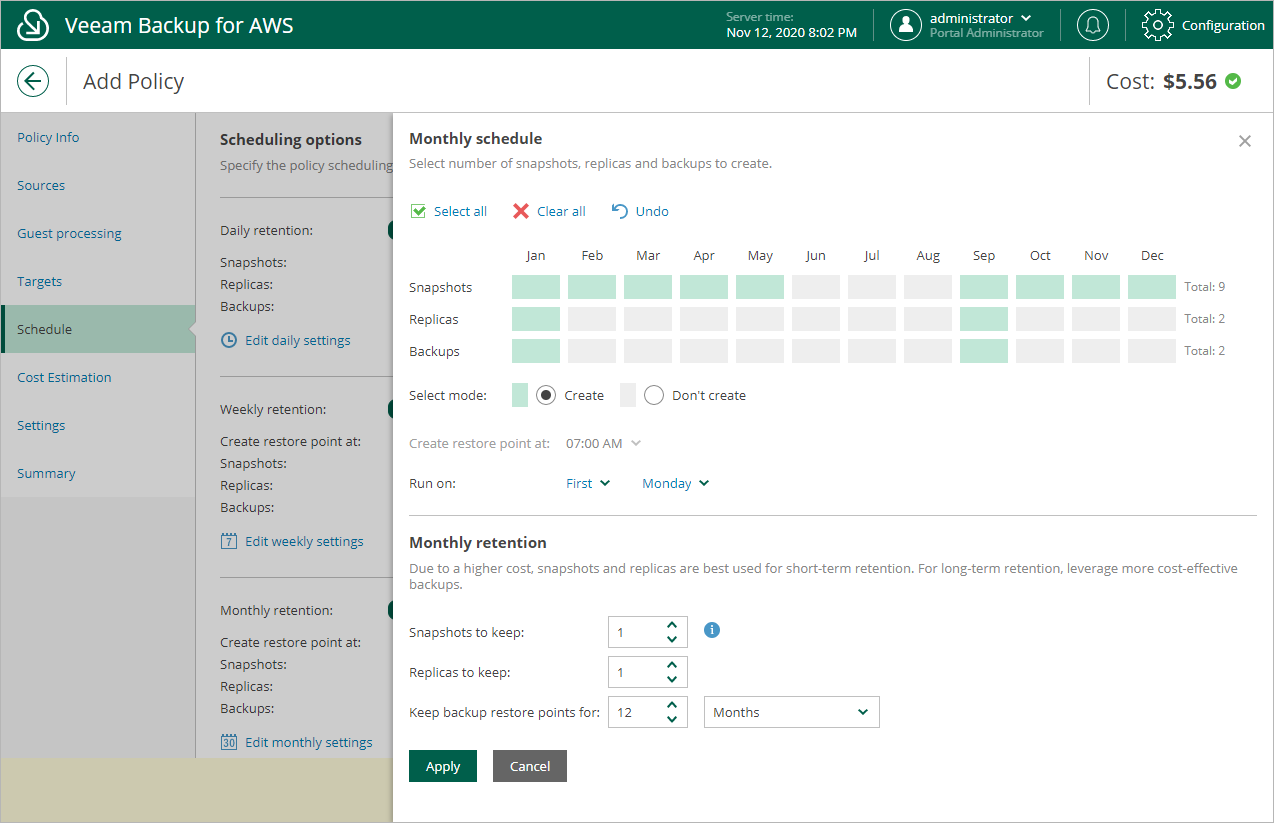The width and height of the screenshot is (1274, 823).
Task: Open the Monday weekday dropdown
Action: pos(676,483)
